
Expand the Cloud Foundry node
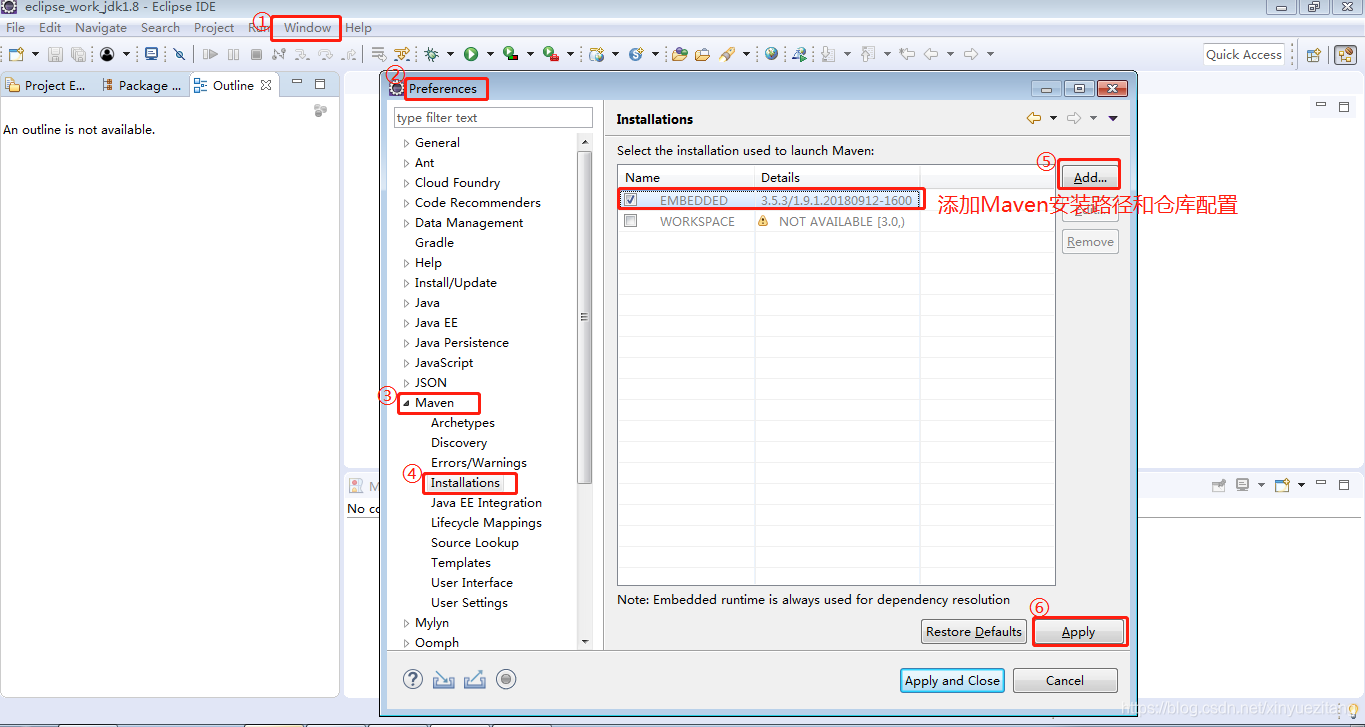point(406,183)
